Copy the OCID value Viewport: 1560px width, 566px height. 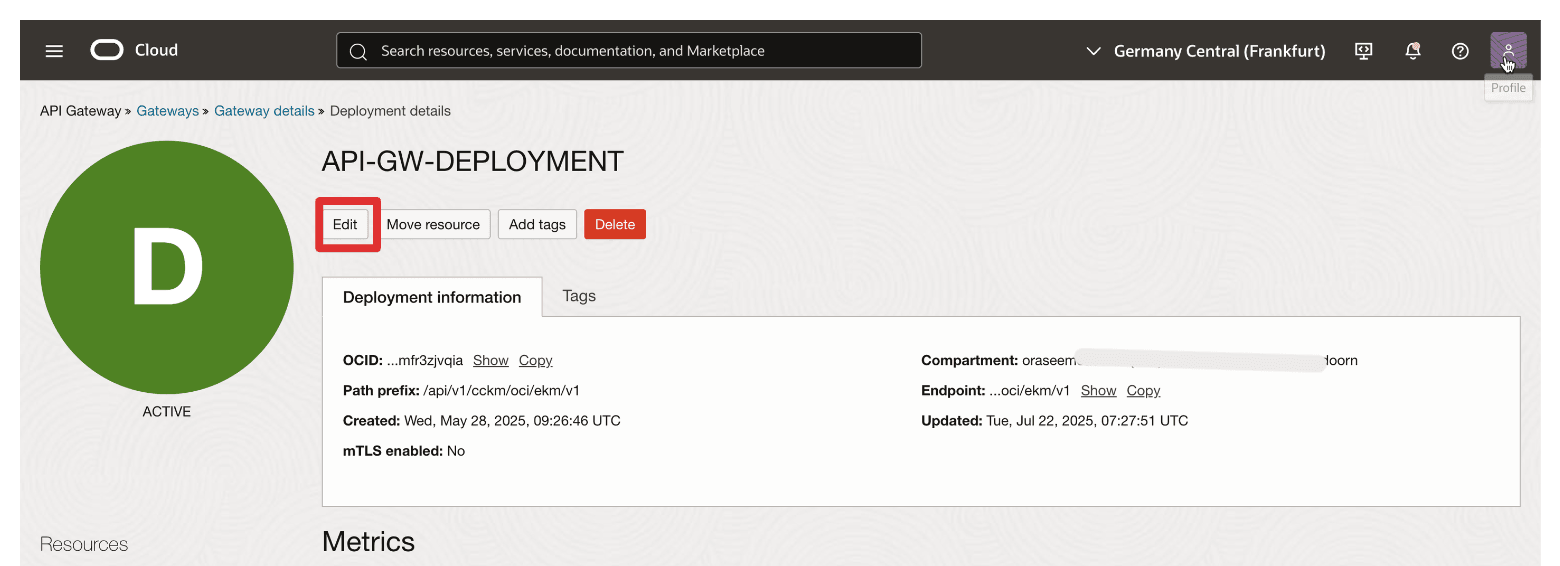[536, 360]
